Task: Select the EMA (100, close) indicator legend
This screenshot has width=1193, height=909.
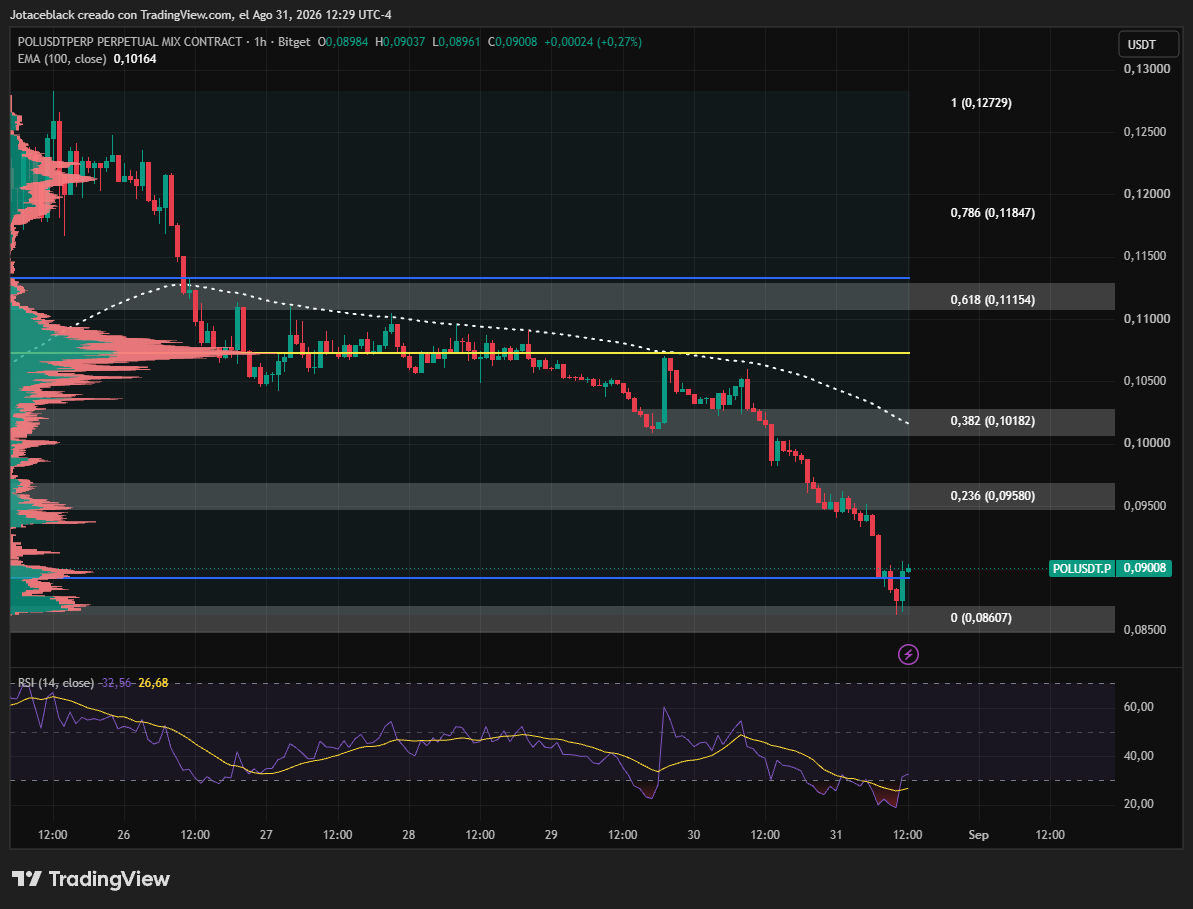Action: (62, 59)
